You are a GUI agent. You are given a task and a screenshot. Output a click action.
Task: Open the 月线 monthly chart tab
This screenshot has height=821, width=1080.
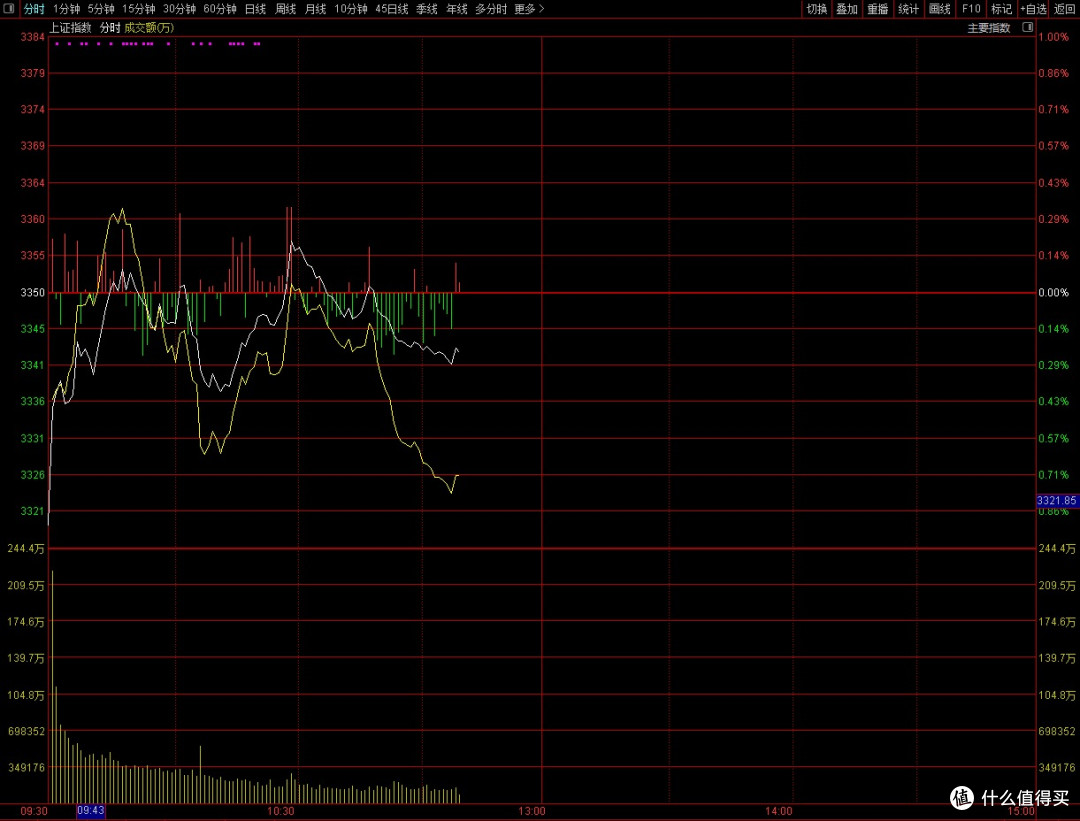coord(315,9)
